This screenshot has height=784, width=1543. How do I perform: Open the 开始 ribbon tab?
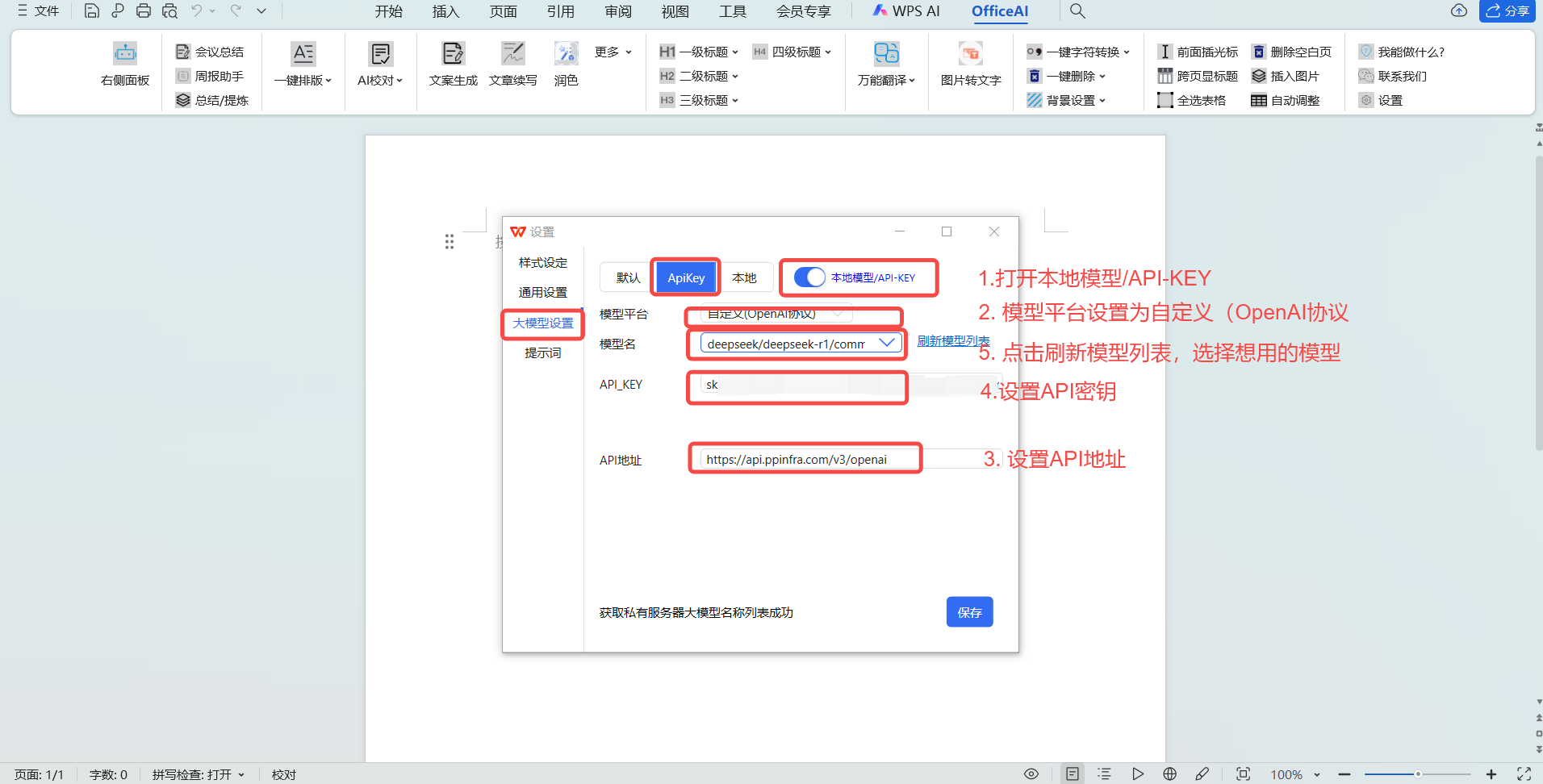(388, 11)
